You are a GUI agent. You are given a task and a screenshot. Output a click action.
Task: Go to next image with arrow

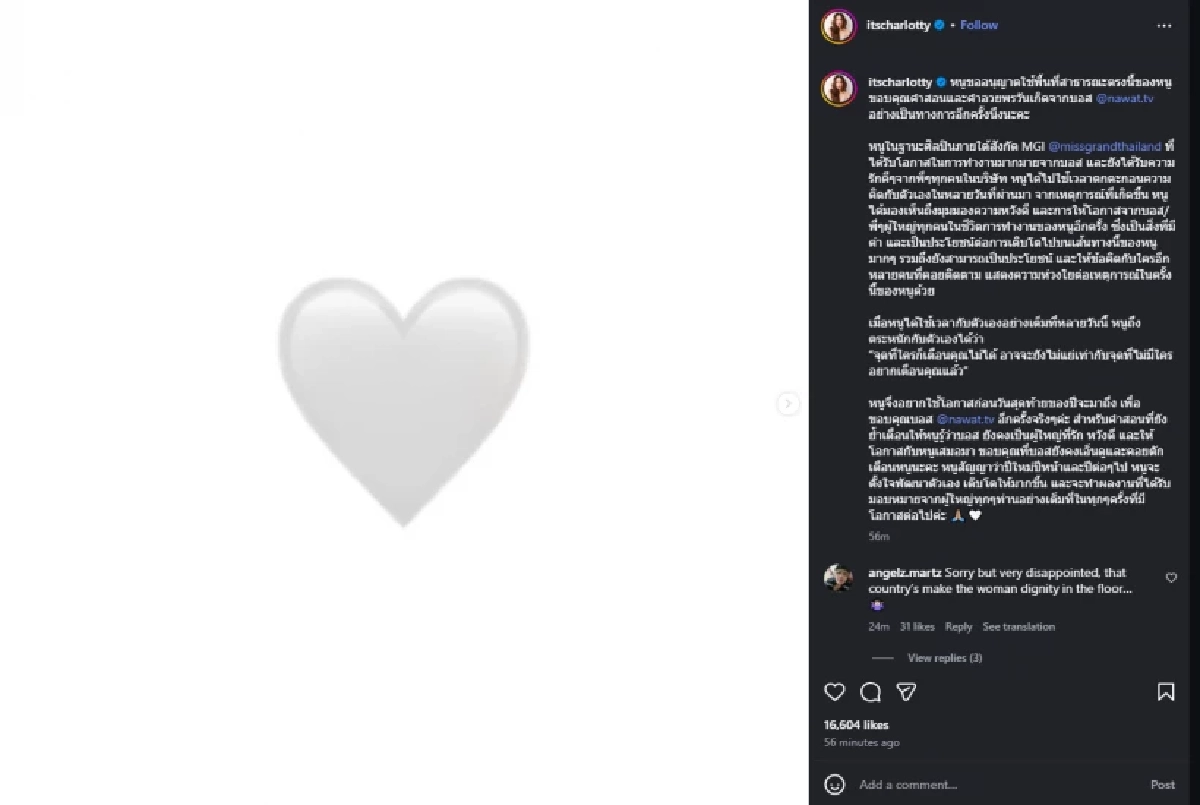(788, 404)
